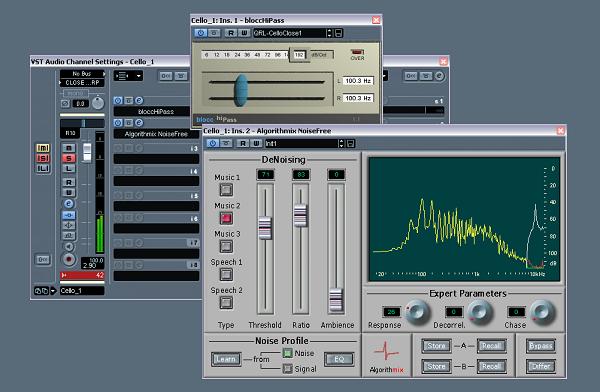Click Store button for preset A
This screenshot has width=600, height=392.
[x=436, y=346]
